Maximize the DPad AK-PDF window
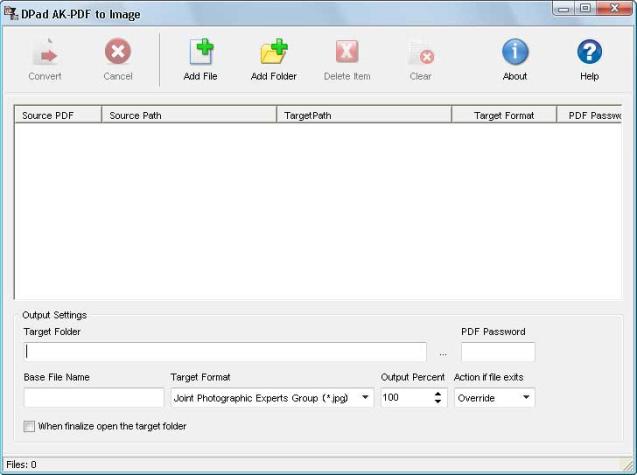 (585, 8)
